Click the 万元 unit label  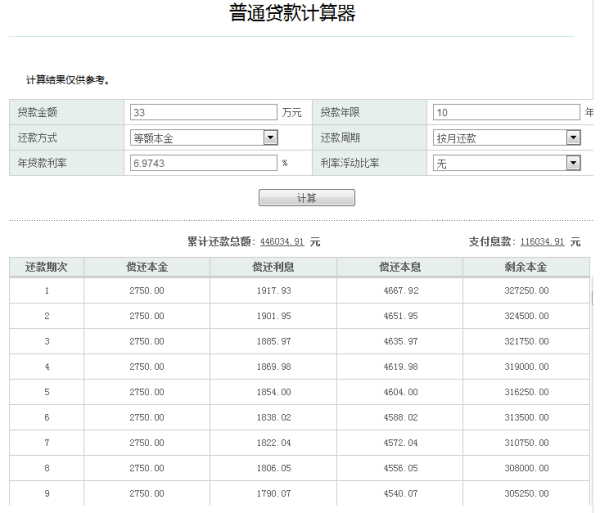(292, 112)
